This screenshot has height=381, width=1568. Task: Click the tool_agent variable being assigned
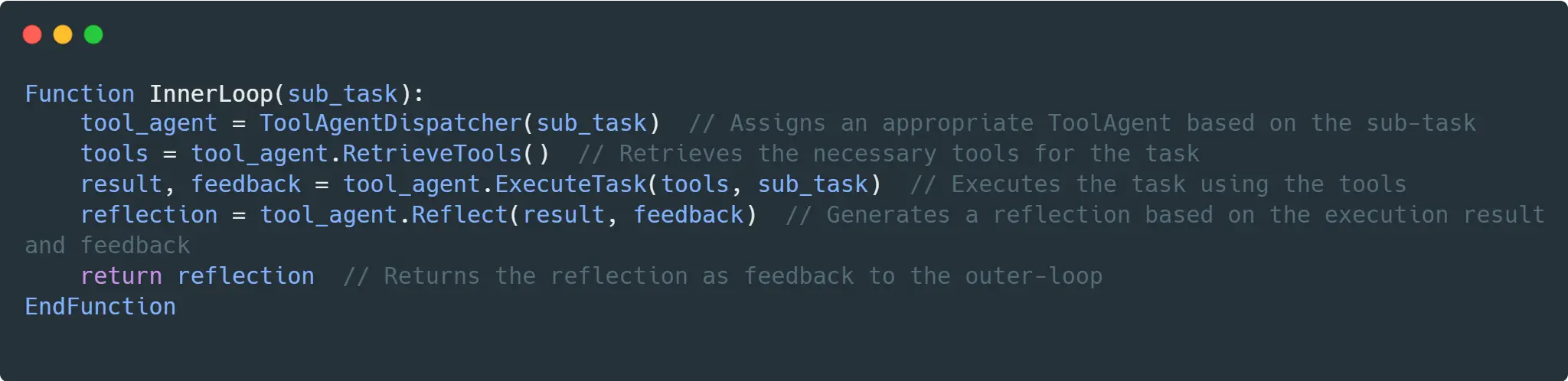[x=149, y=123]
